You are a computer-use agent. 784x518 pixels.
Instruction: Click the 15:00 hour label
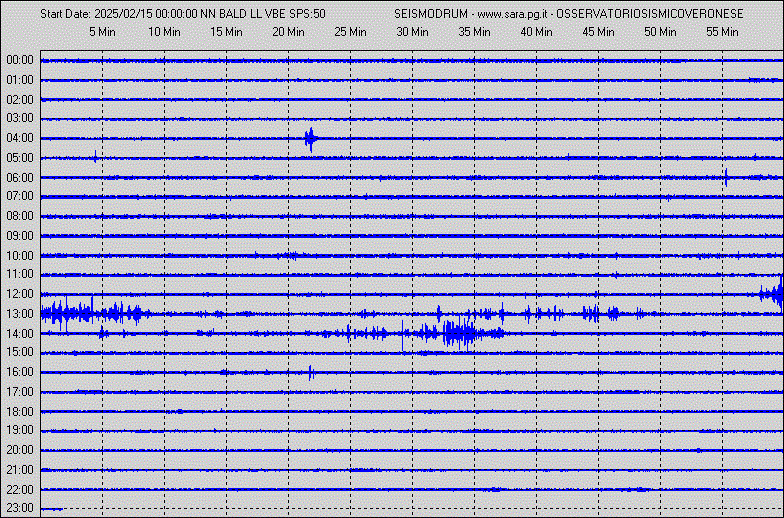[20, 352]
